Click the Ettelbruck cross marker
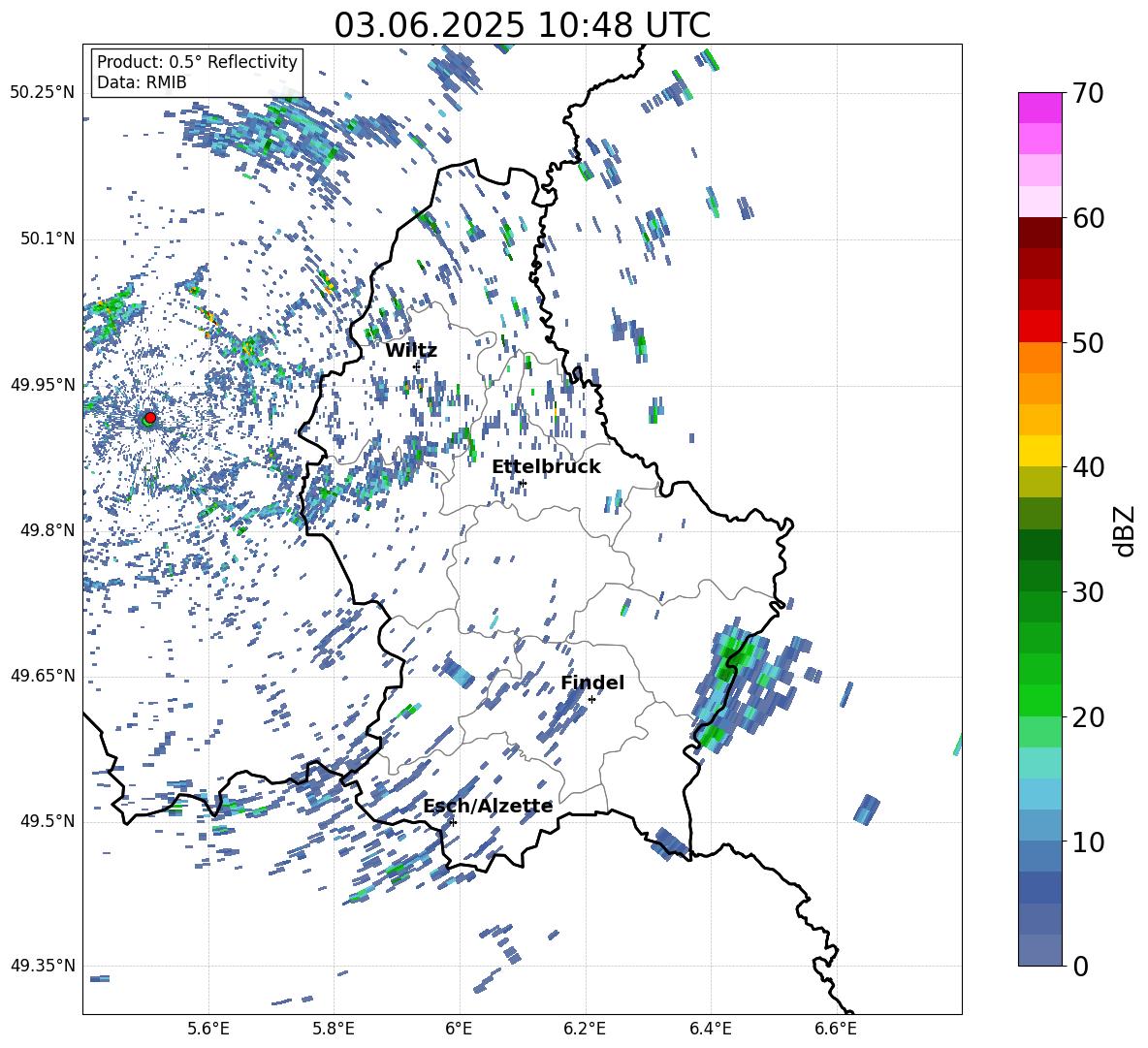Image resolution: width=1148 pixels, height=1048 pixels. (522, 483)
